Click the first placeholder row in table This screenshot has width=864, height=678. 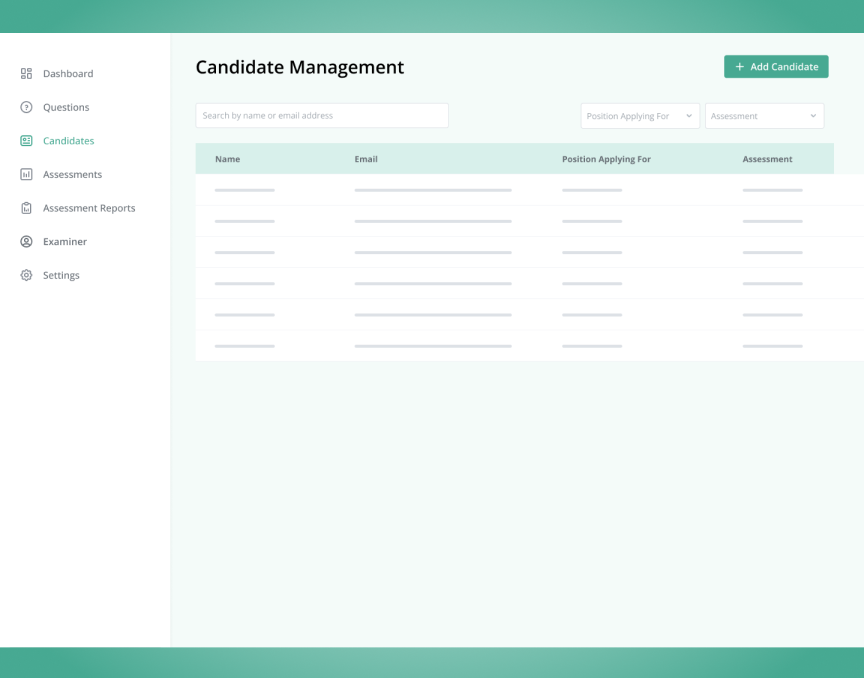514,190
